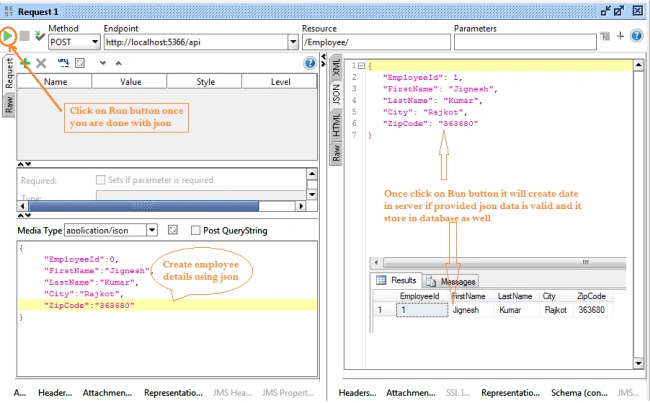This screenshot has width=650, height=403.
Task: Click scroll-left arrow of parameter details scrollbar
Action: tap(22, 206)
